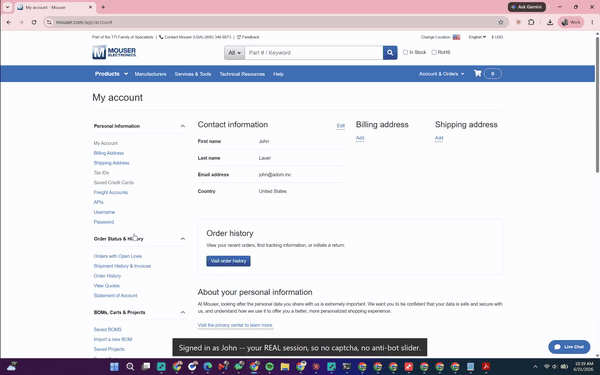This screenshot has height=375, width=600.
Task: Launch Microsoft Edge from the taskbar
Action: [208, 367]
